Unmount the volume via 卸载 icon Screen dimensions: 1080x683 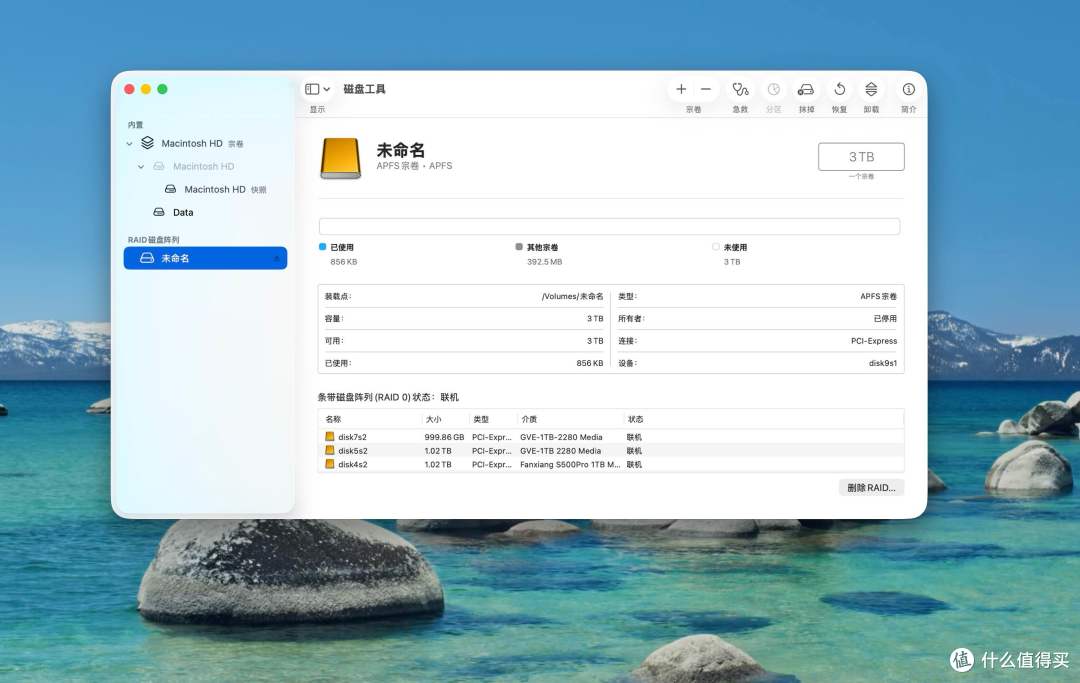pos(871,90)
